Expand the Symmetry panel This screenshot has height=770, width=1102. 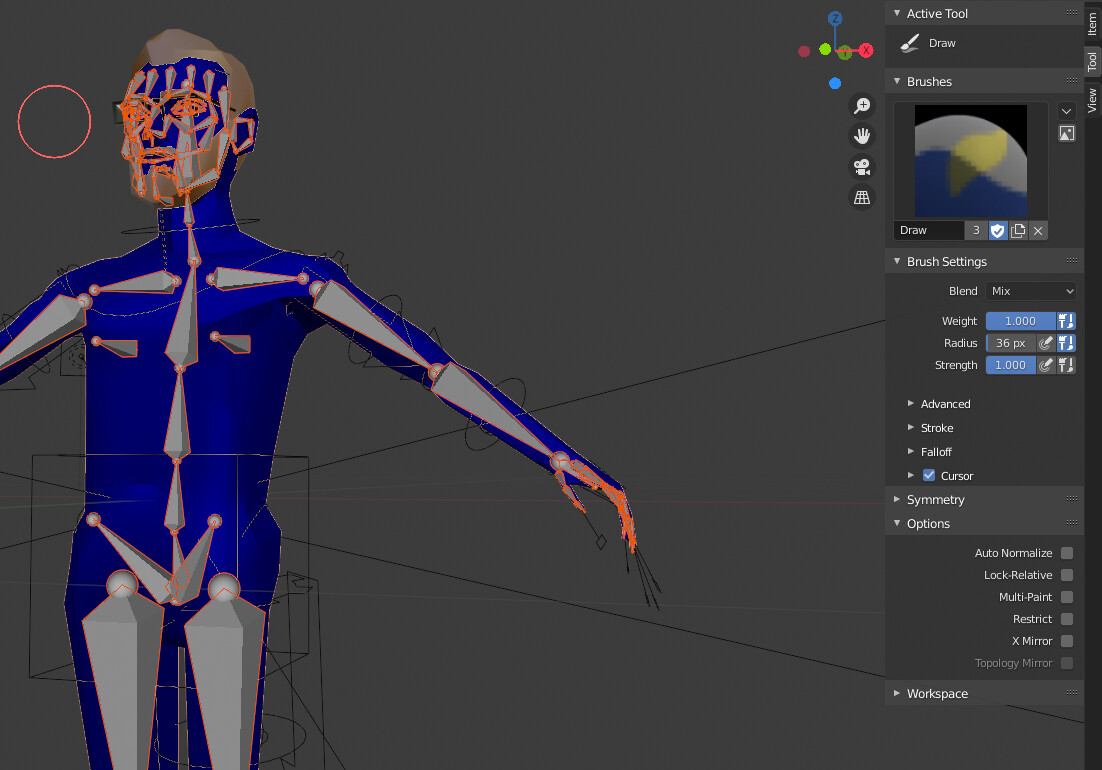pyautogui.click(x=897, y=500)
